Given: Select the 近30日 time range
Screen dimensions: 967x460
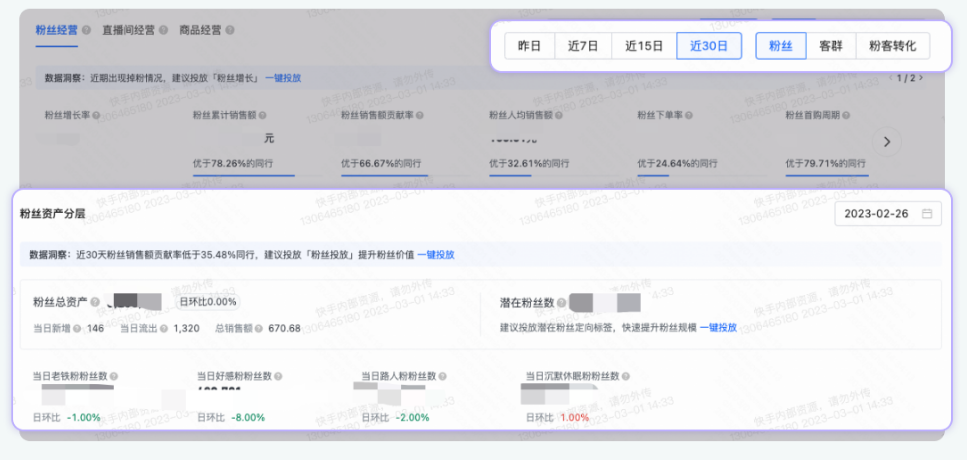Looking at the screenshot, I should [x=709, y=46].
